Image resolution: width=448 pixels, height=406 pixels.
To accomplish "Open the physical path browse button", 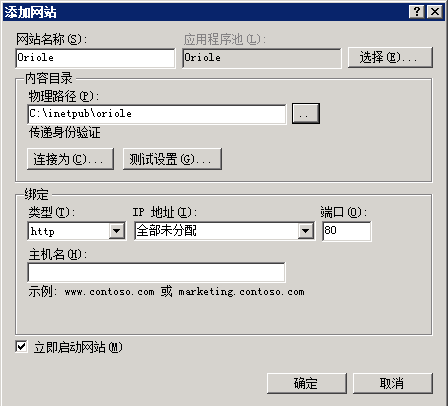I will click(x=306, y=114).
